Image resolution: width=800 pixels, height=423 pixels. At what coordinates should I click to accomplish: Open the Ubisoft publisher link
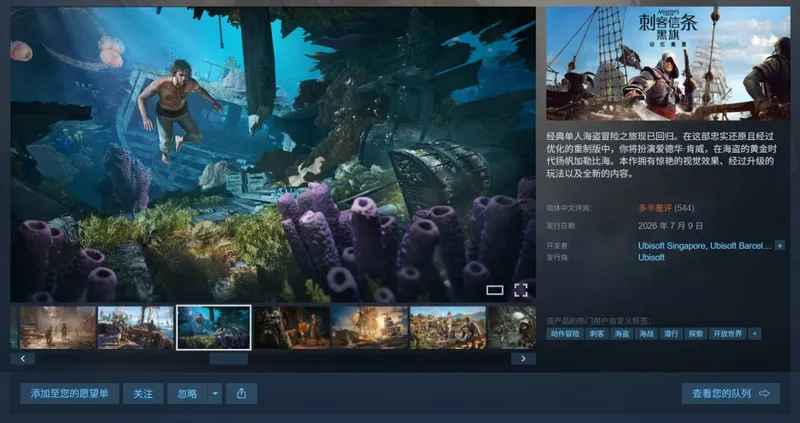coord(651,257)
